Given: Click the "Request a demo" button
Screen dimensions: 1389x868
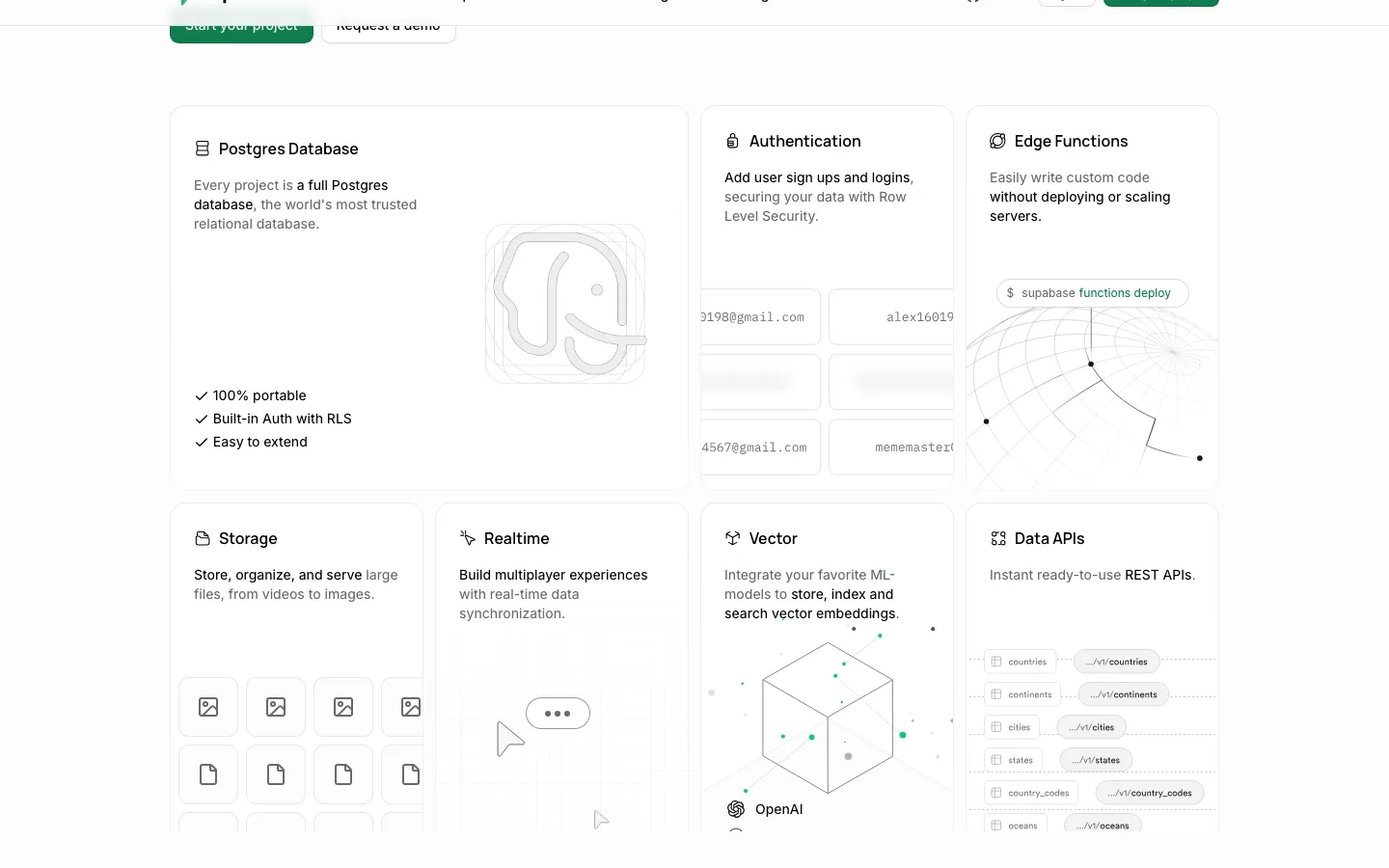Looking at the screenshot, I should coord(389,26).
